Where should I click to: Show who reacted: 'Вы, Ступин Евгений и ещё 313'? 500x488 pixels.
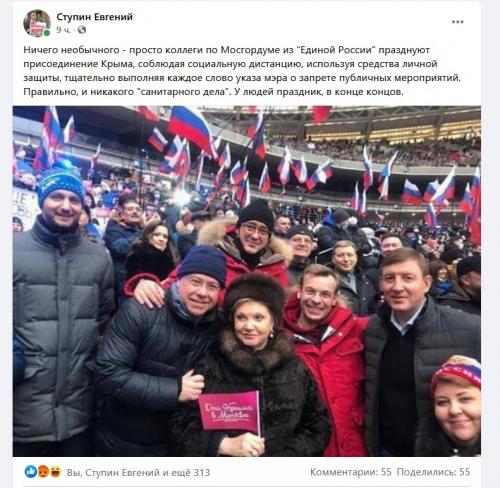click(x=138, y=472)
